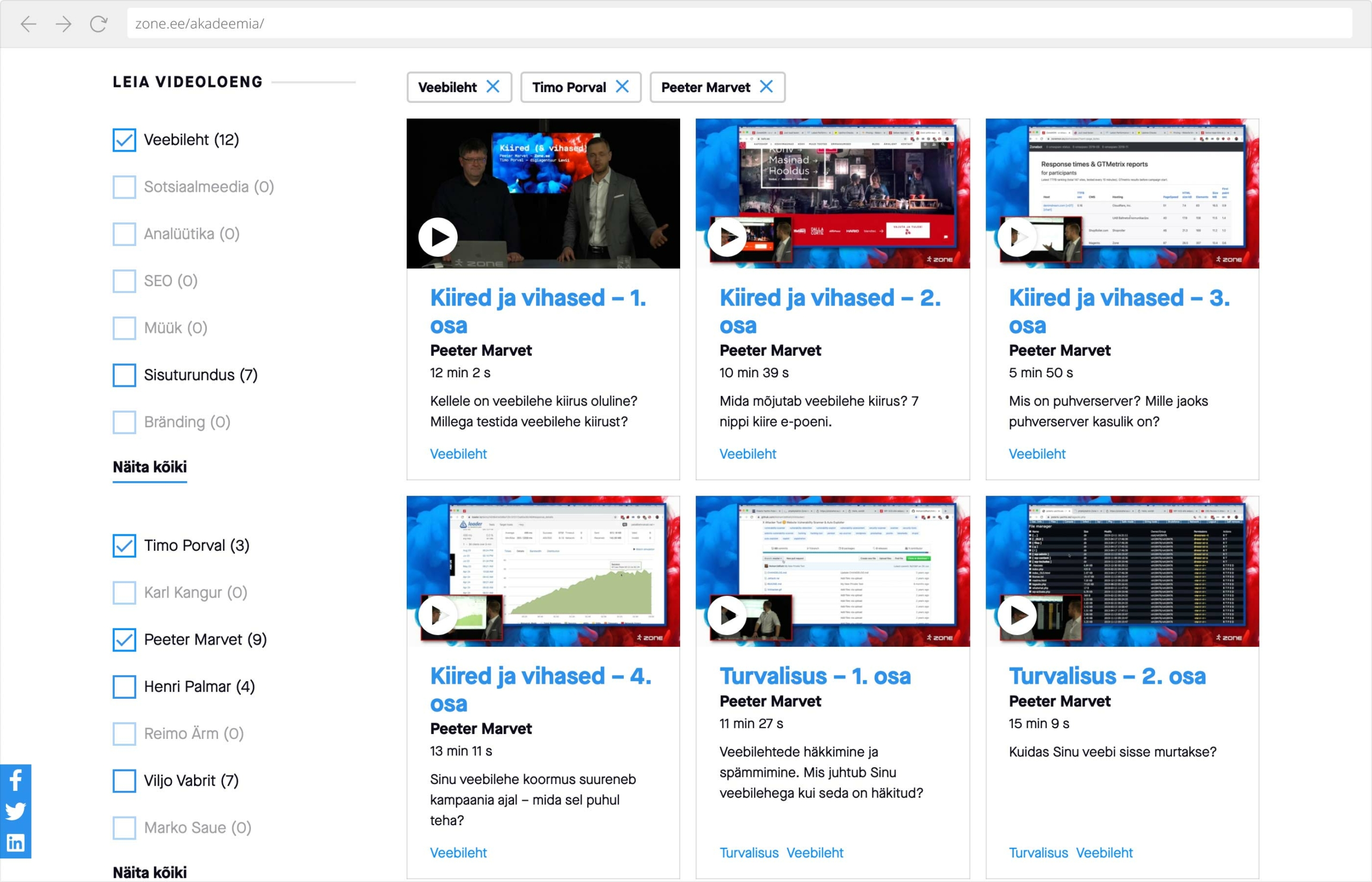Click the Turvalisus tag under Turvalisus 1. osa
Image resolution: width=1372 pixels, height=882 pixels.
(x=749, y=852)
